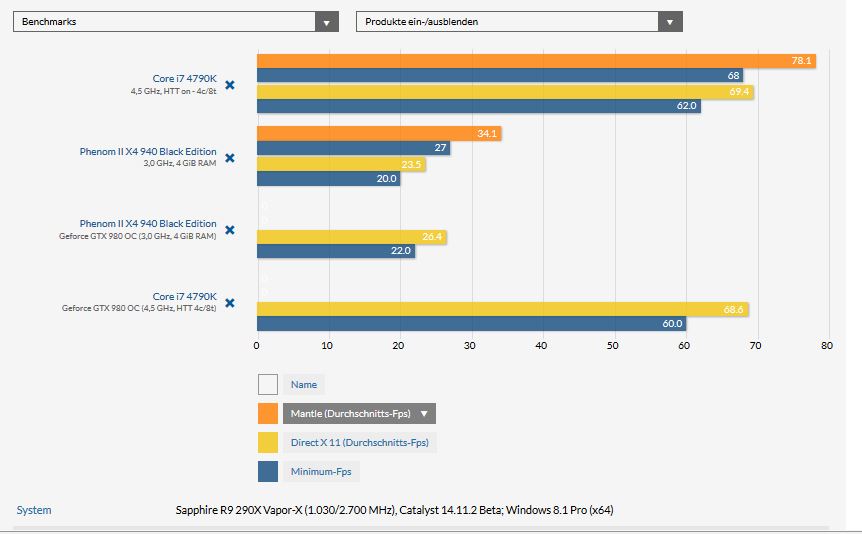Image resolution: width=862 pixels, height=534 pixels.
Task: Open the first Core i7 4790K link
Action: click(x=185, y=79)
